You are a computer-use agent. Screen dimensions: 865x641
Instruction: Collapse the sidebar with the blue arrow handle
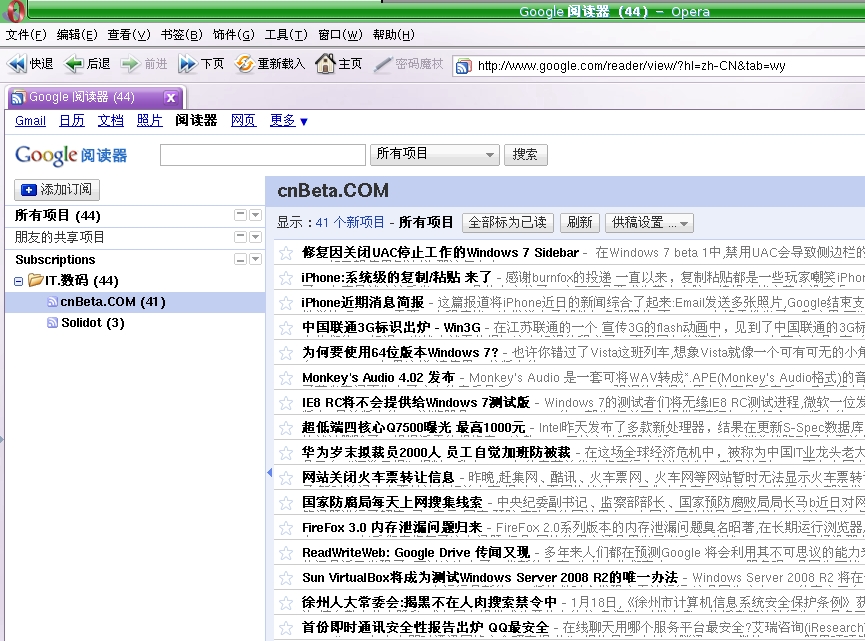tap(269, 472)
